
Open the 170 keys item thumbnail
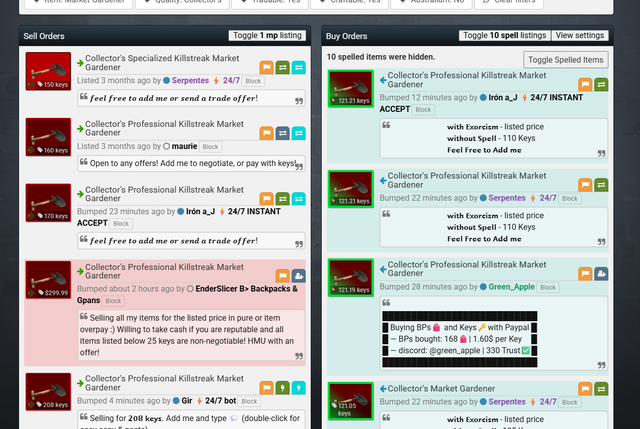point(48,202)
